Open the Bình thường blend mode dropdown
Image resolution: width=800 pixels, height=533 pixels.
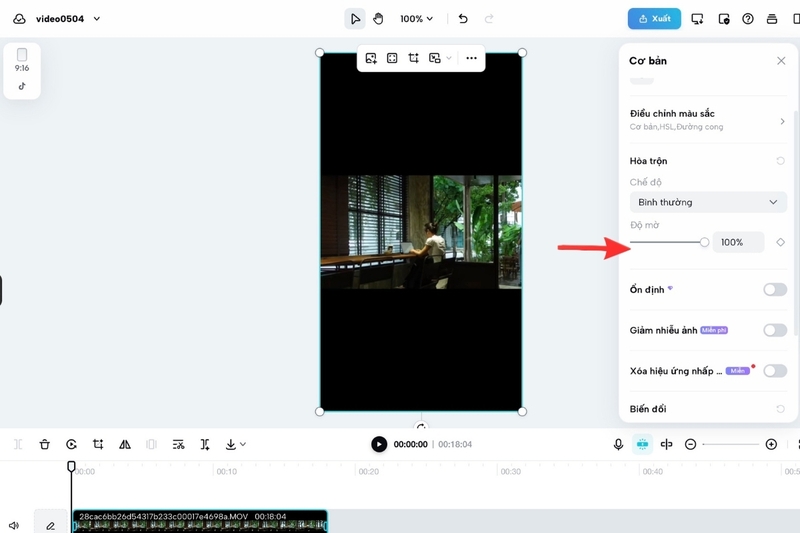(x=708, y=202)
